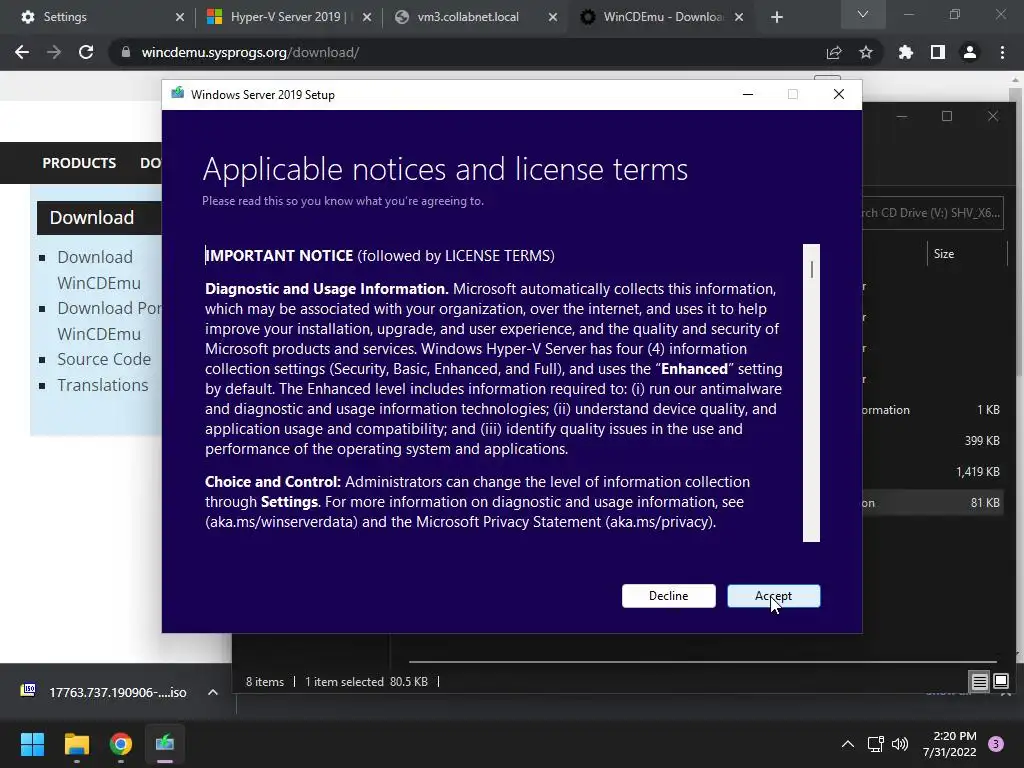Select the 1 KB file in Explorer
Image resolution: width=1024 pixels, height=768 pixels.
tap(931, 410)
